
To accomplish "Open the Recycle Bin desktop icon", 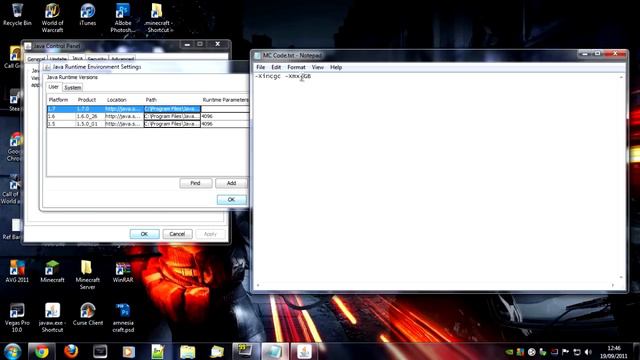I will click(17, 14).
